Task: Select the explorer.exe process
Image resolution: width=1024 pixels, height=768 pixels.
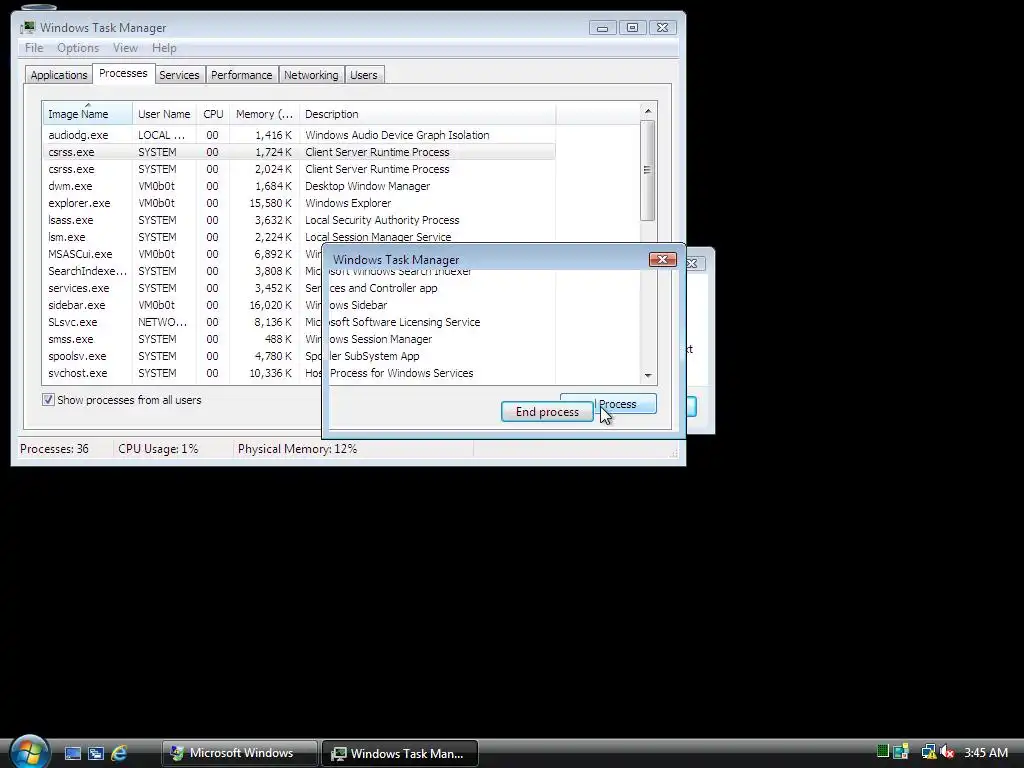Action: (x=299, y=202)
